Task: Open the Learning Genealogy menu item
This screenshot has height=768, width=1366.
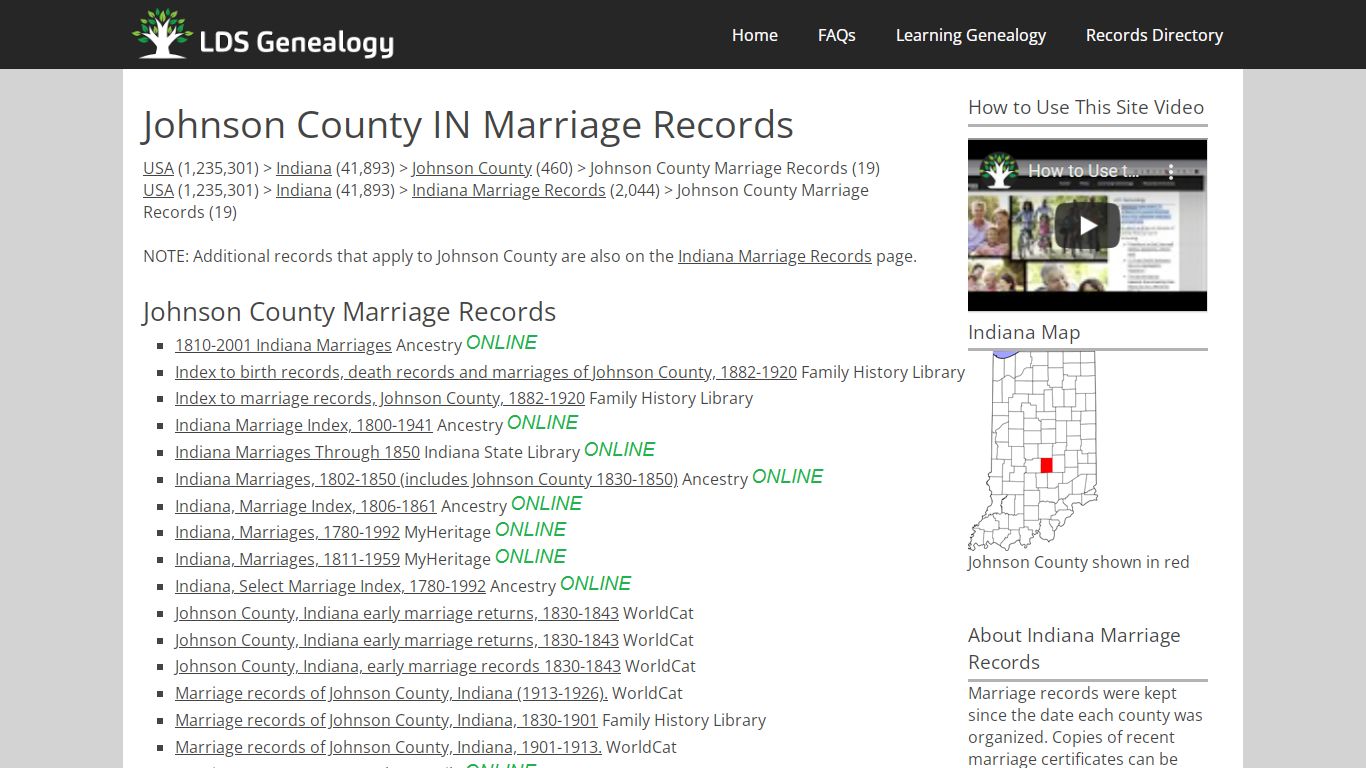Action: pyautogui.click(x=970, y=35)
